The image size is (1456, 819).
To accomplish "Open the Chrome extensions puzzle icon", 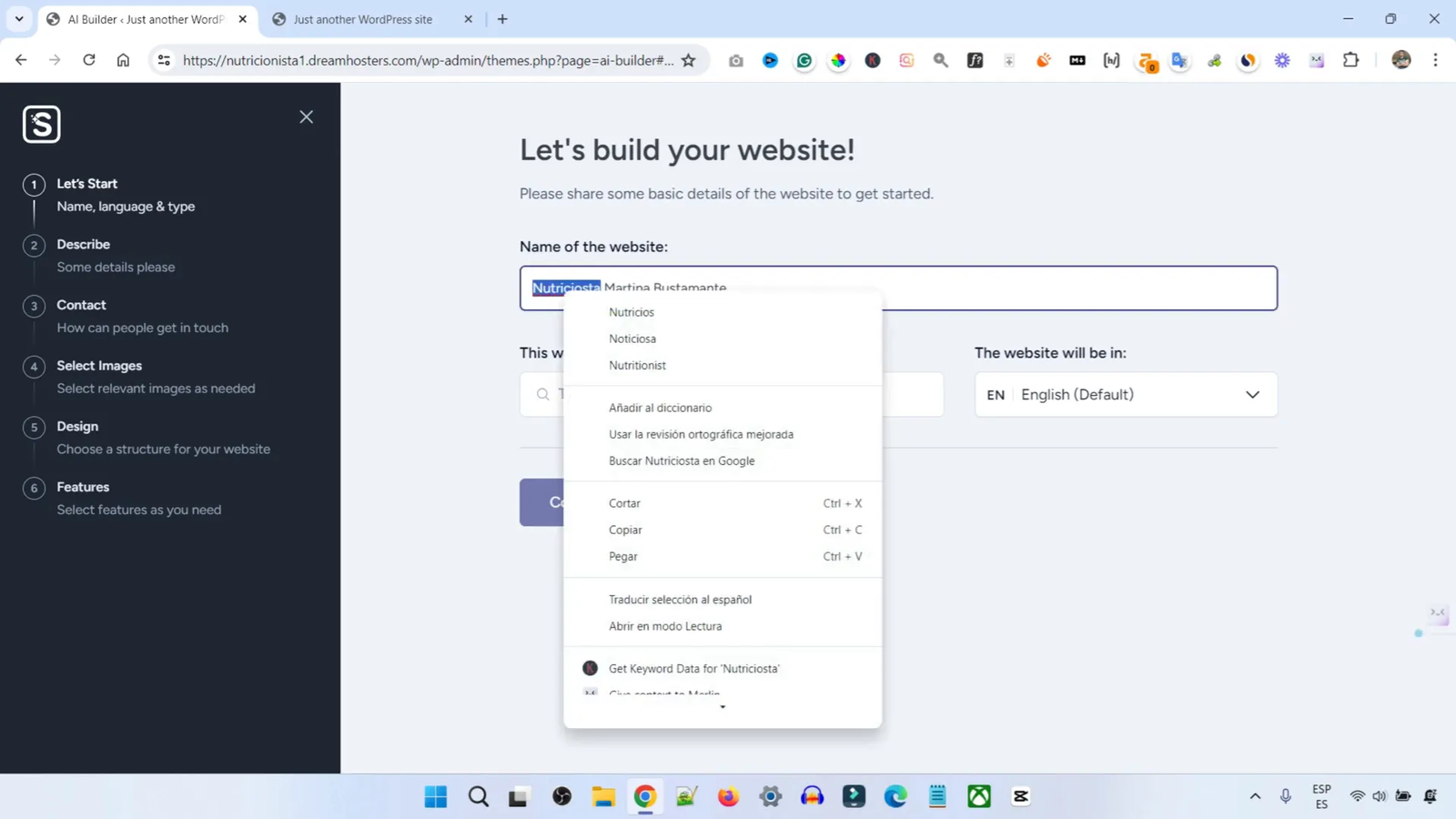I will pyautogui.click(x=1350, y=60).
